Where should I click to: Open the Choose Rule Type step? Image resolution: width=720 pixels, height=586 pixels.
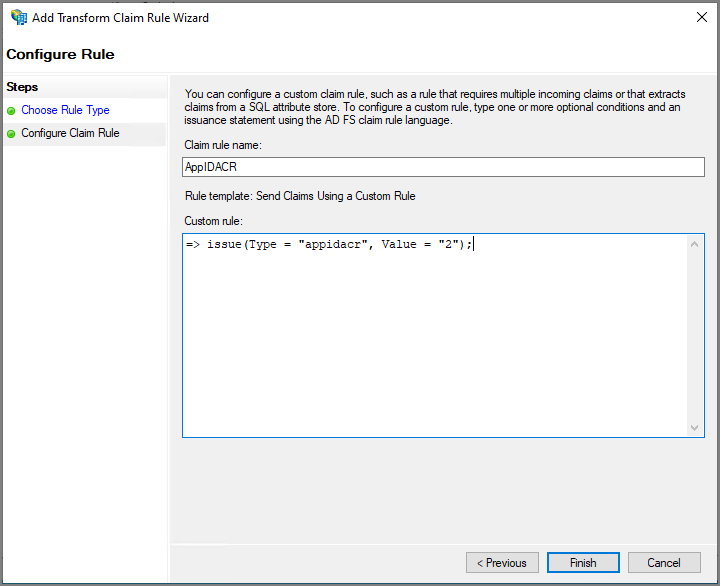65,110
